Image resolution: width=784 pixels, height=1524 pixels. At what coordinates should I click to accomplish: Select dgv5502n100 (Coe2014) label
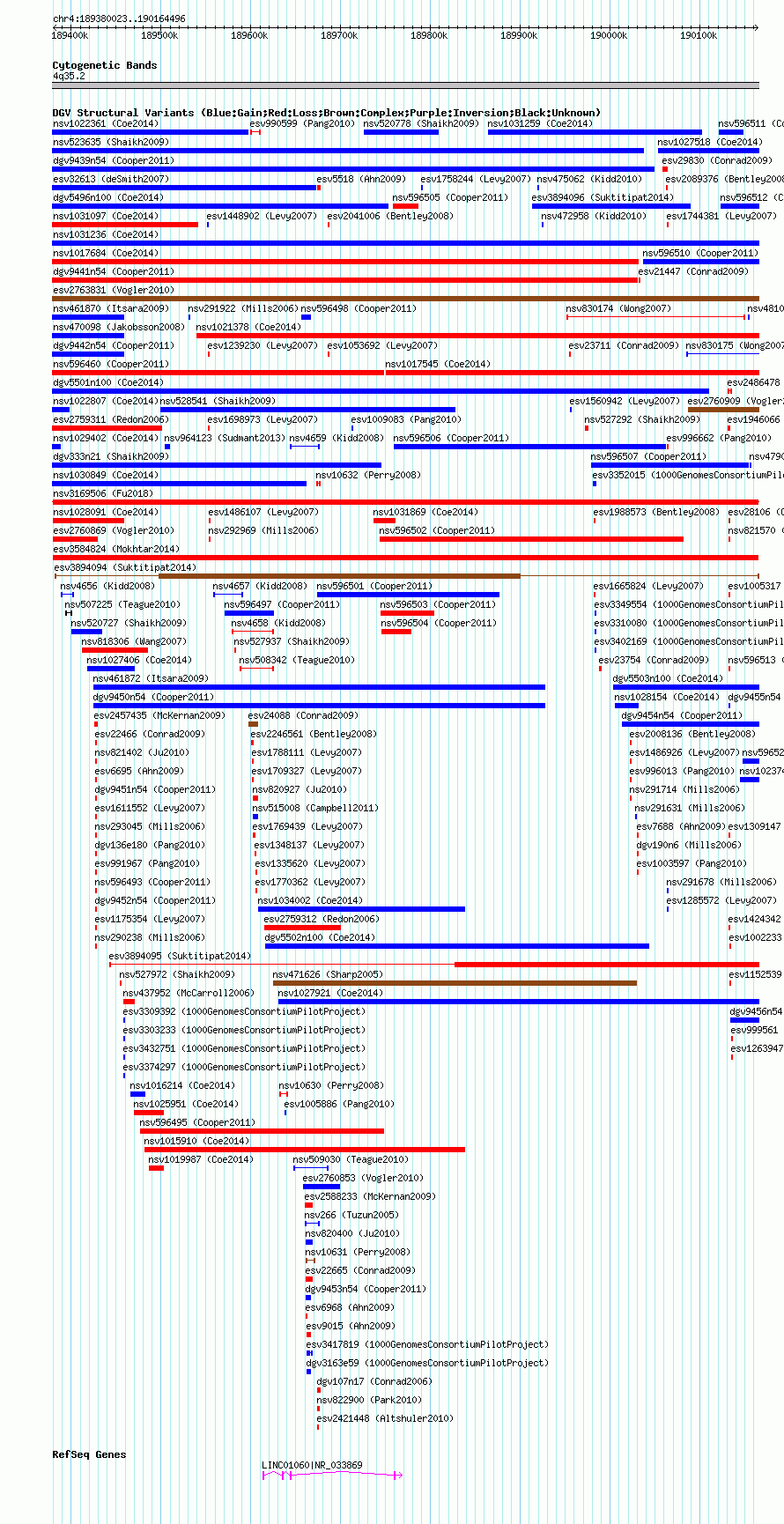click(x=320, y=937)
